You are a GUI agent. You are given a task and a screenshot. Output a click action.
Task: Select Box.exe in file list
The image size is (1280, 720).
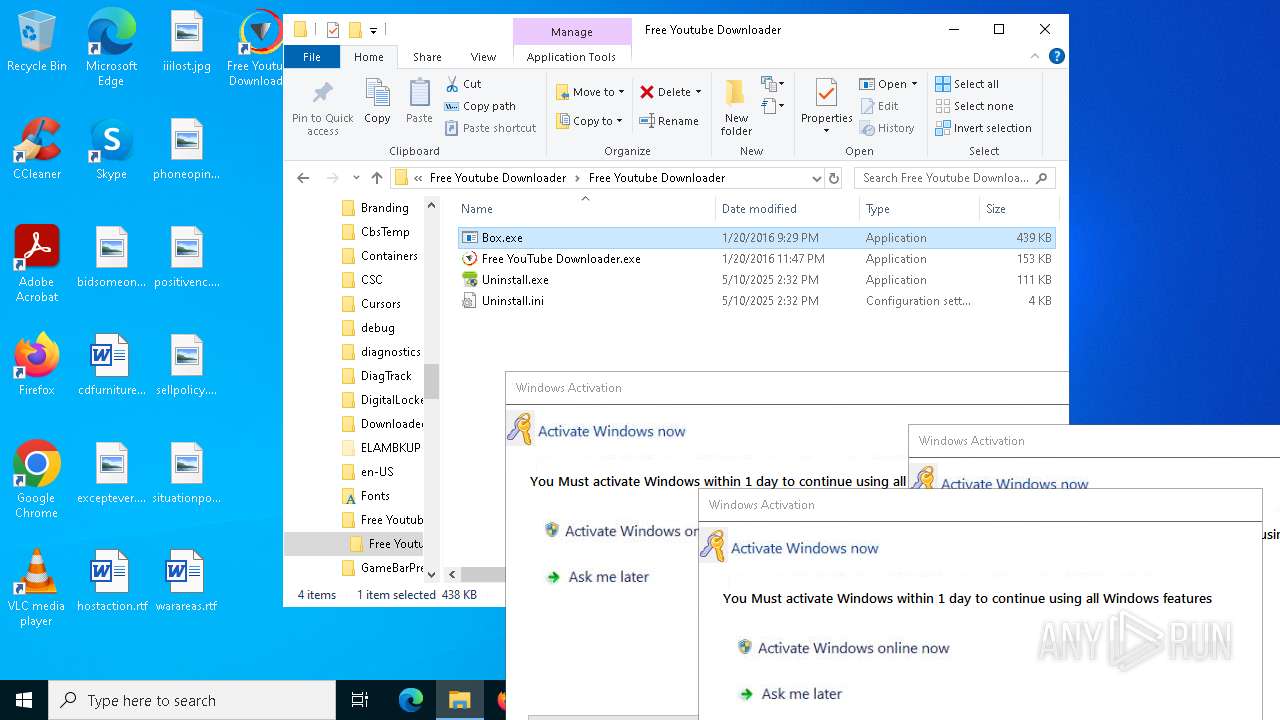(x=756, y=238)
